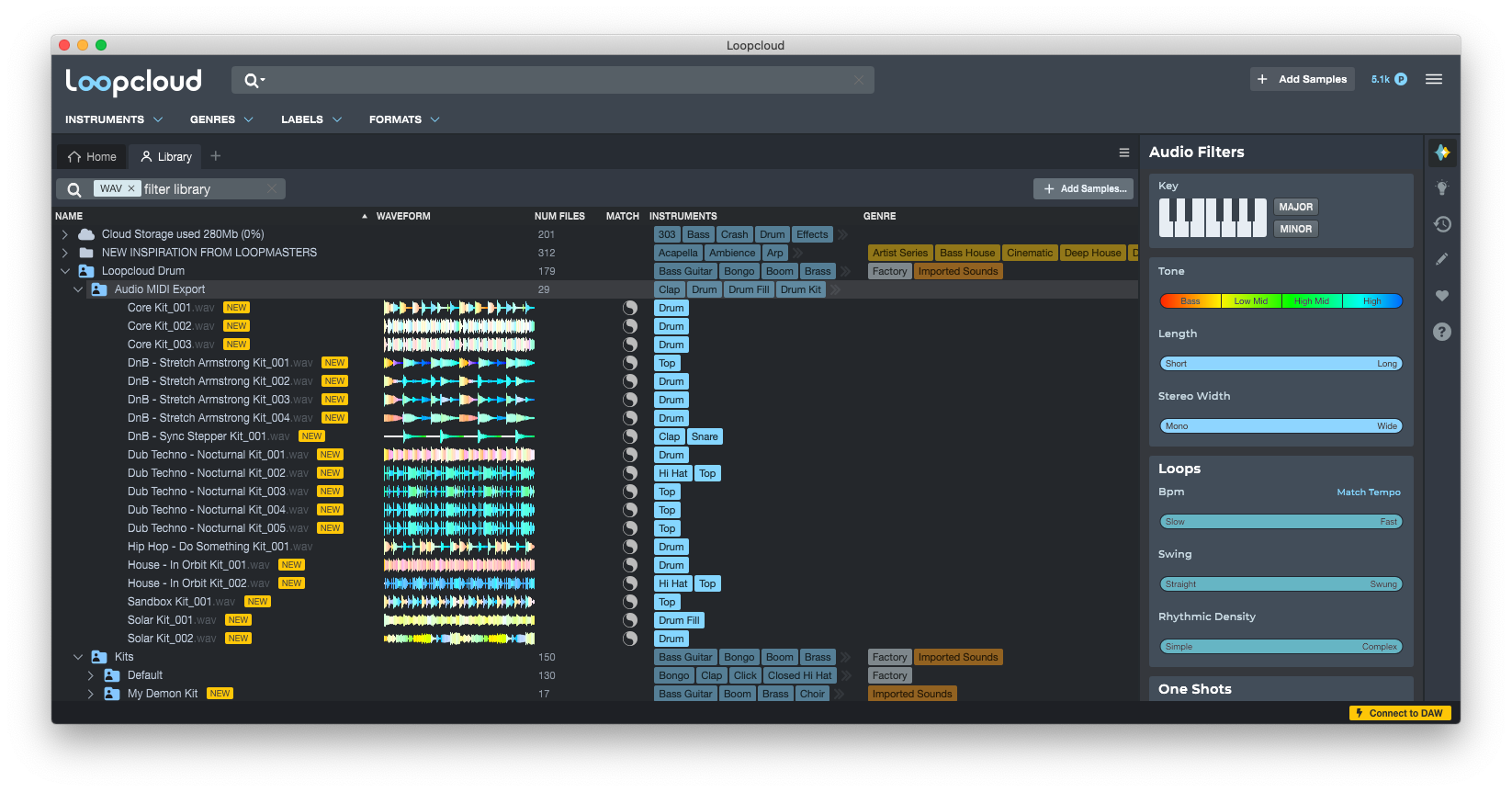
Task: Remove the WAV filter chip
Action: [131, 188]
